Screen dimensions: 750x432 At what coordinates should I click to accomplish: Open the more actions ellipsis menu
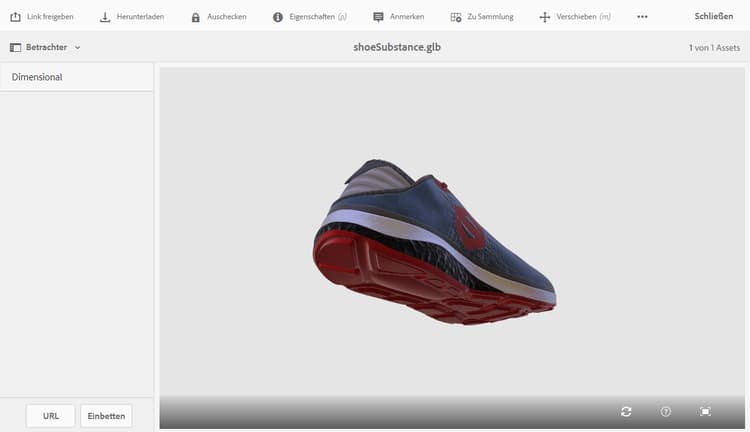(642, 17)
